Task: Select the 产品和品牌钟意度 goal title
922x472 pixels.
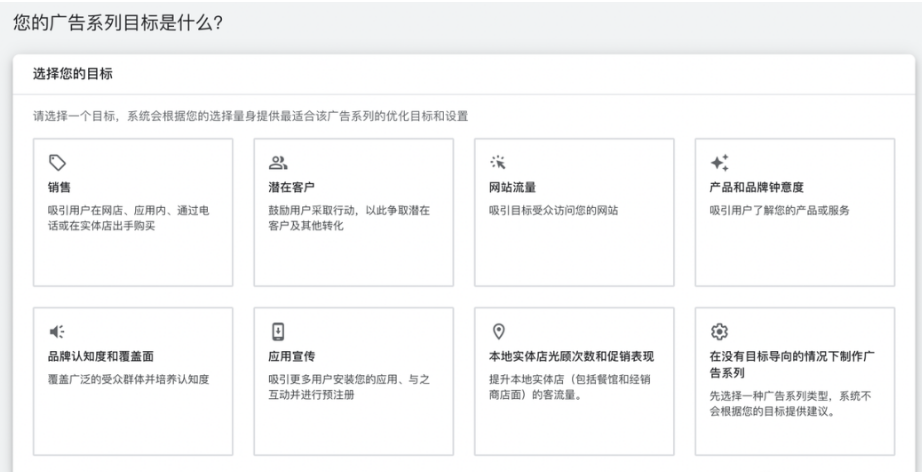Action: 756,187
